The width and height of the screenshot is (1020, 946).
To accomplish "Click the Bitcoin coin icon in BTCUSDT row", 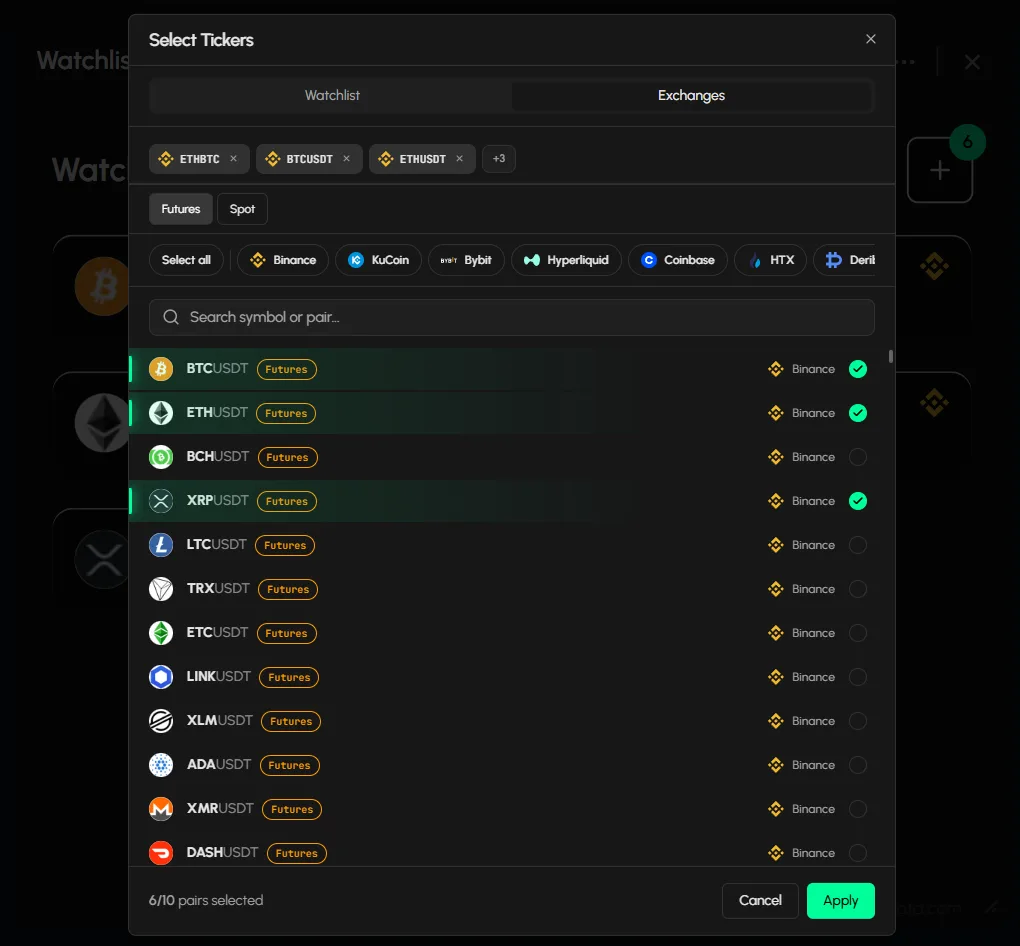I will coord(161,369).
